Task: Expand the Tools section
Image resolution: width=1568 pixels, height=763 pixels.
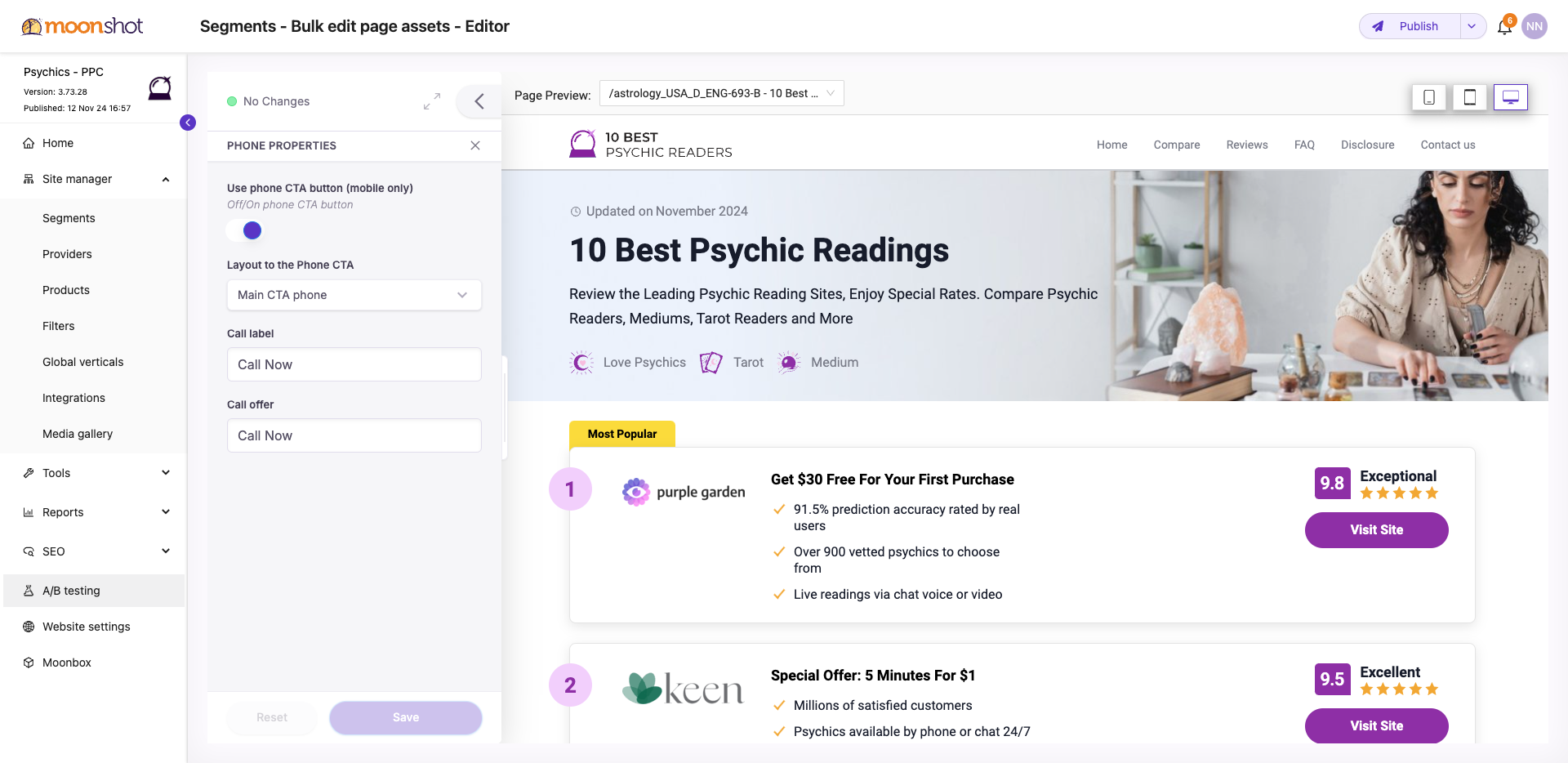Action: coord(166,473)
